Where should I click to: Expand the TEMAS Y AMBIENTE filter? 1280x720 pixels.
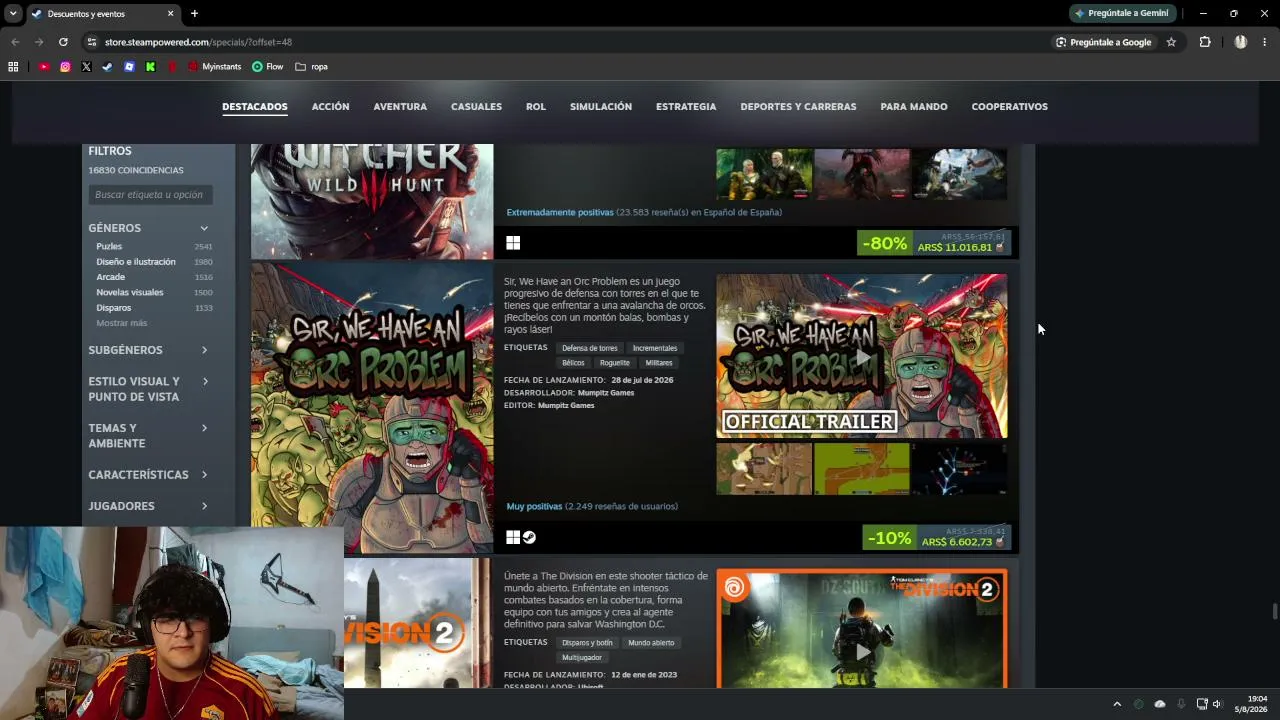pyautogui.click(x=204, y=428)
